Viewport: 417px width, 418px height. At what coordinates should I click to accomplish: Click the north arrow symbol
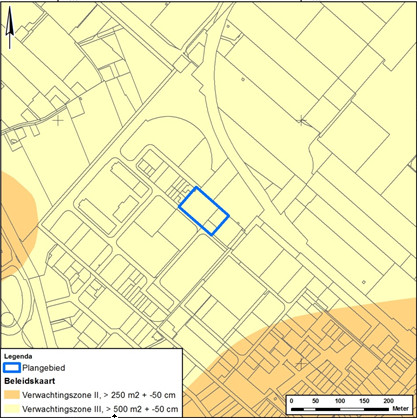tap(10, 28)
